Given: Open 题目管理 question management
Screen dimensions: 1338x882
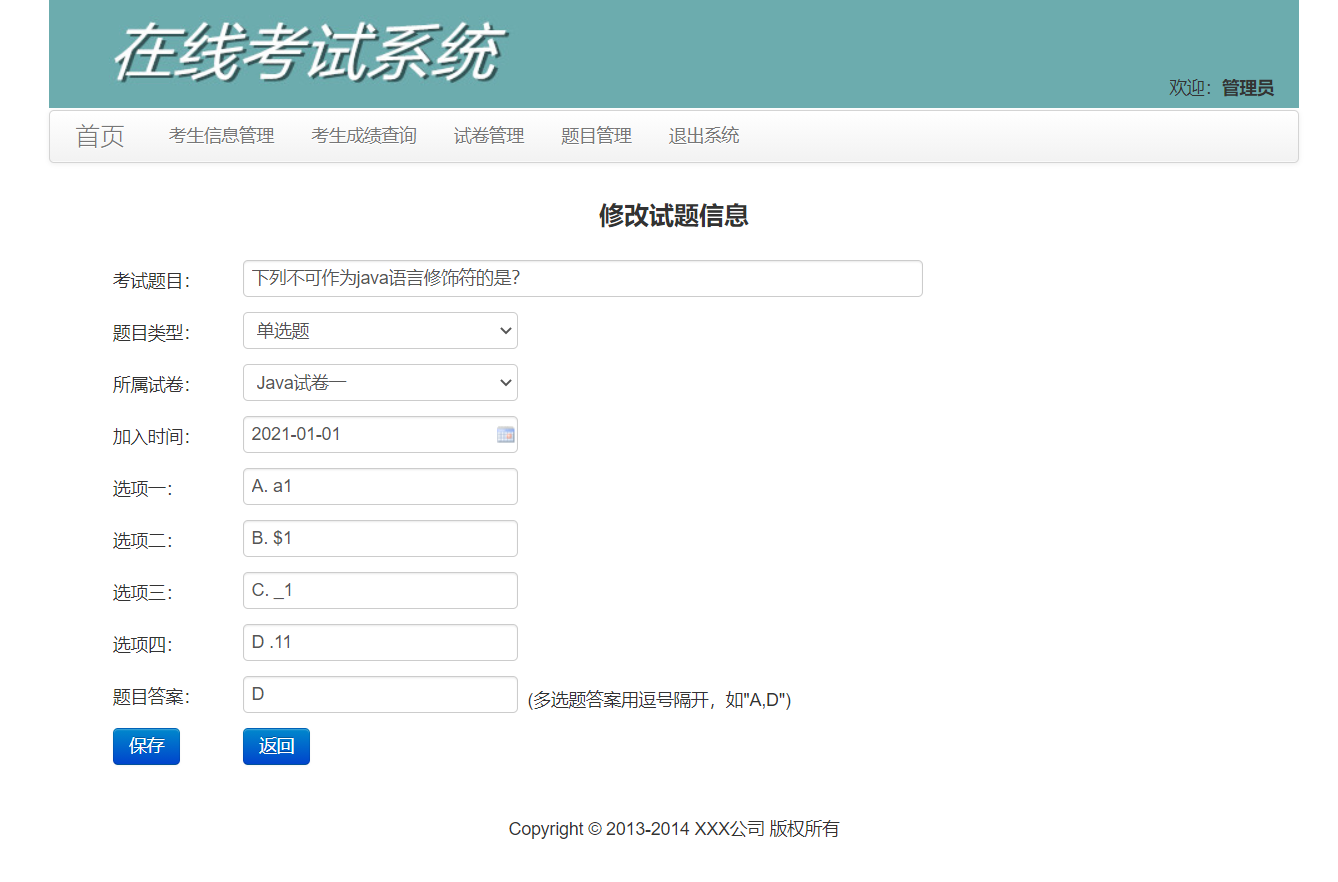Looking at the screenshot, I should (596, 136).
